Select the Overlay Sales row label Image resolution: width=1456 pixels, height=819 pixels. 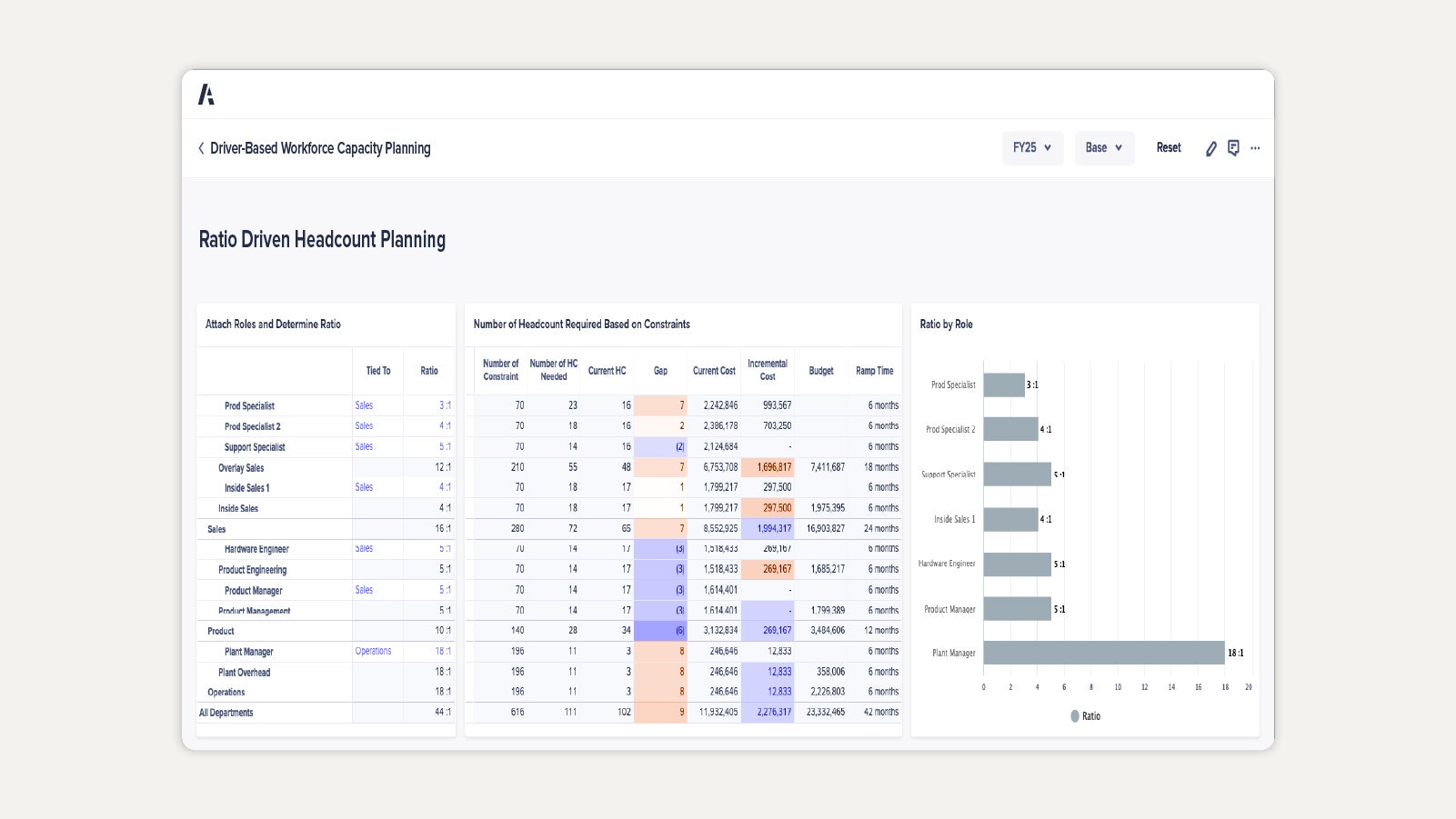coord(241,468)
